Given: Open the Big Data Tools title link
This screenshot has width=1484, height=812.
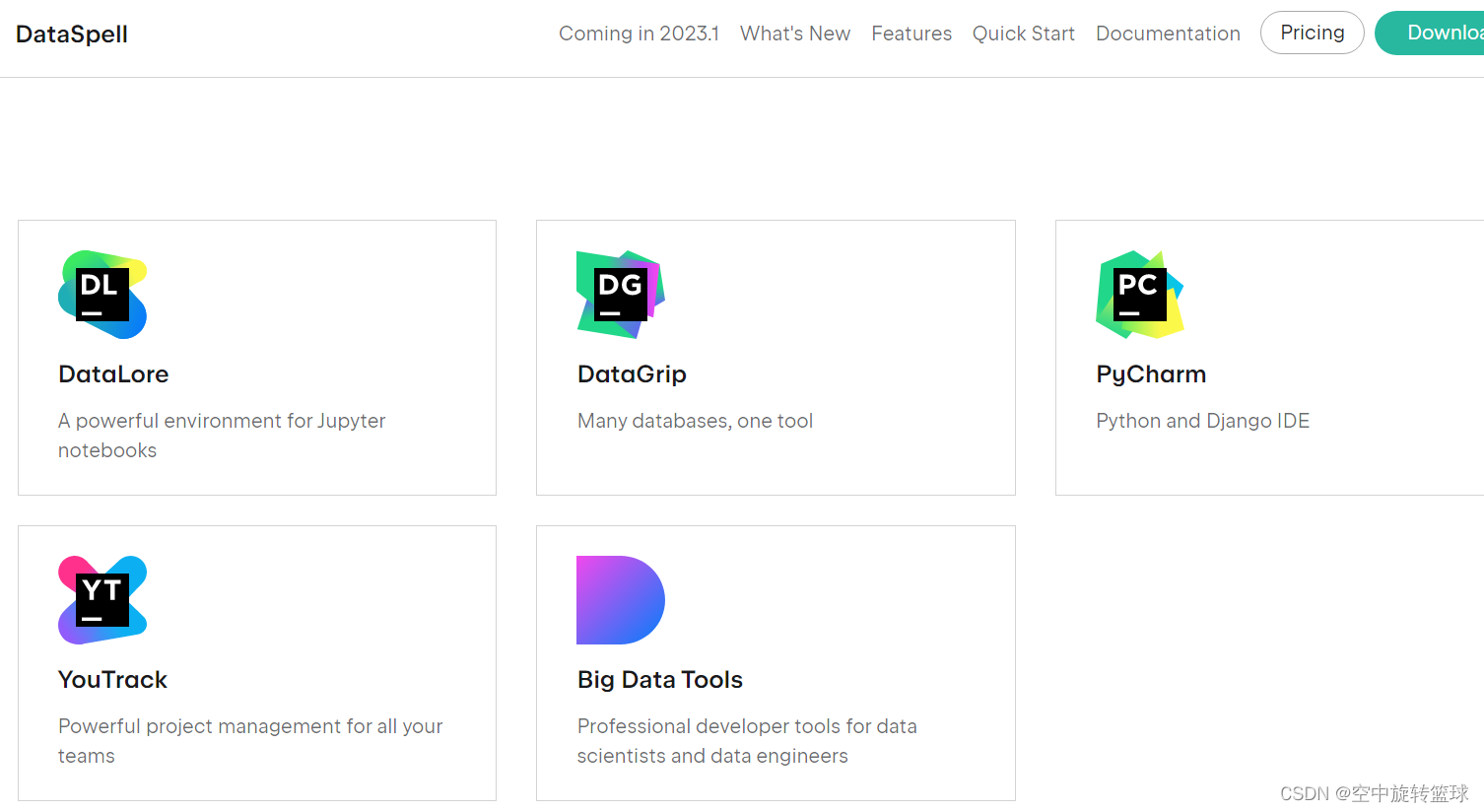Looking at the screenshot, I should coord(660,680).
